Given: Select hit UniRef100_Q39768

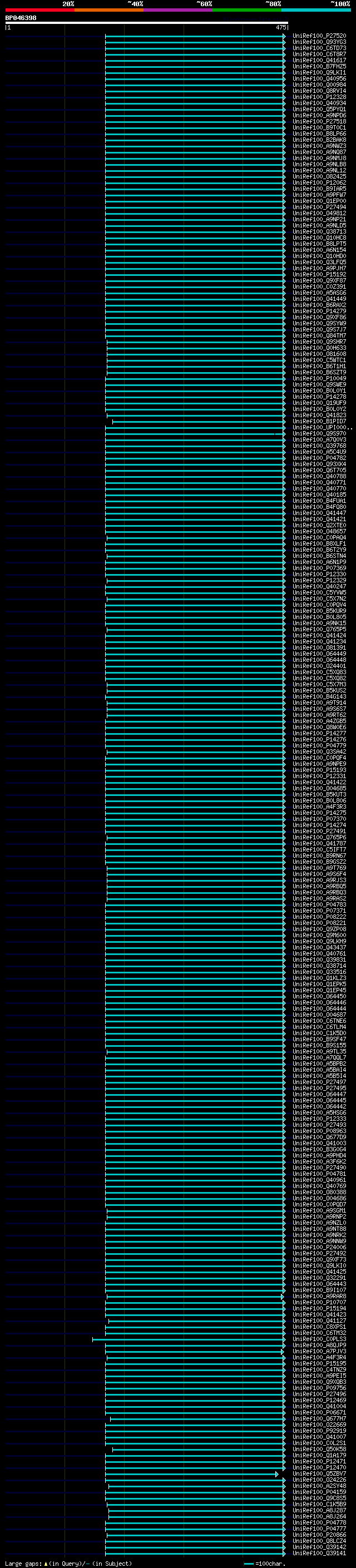Looking at the screenshot, I should point(319,446).
